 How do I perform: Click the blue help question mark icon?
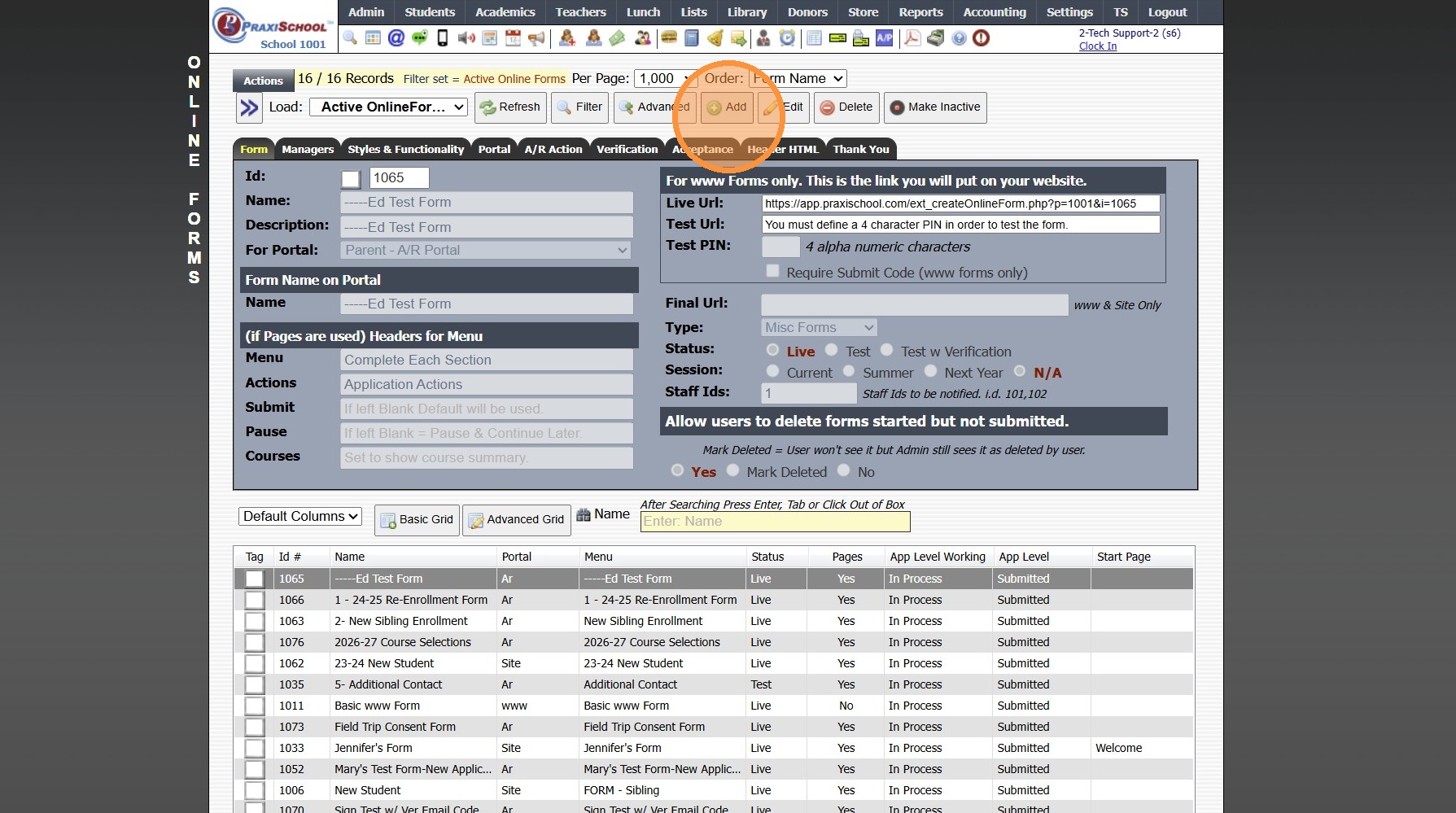pos(959,38)
